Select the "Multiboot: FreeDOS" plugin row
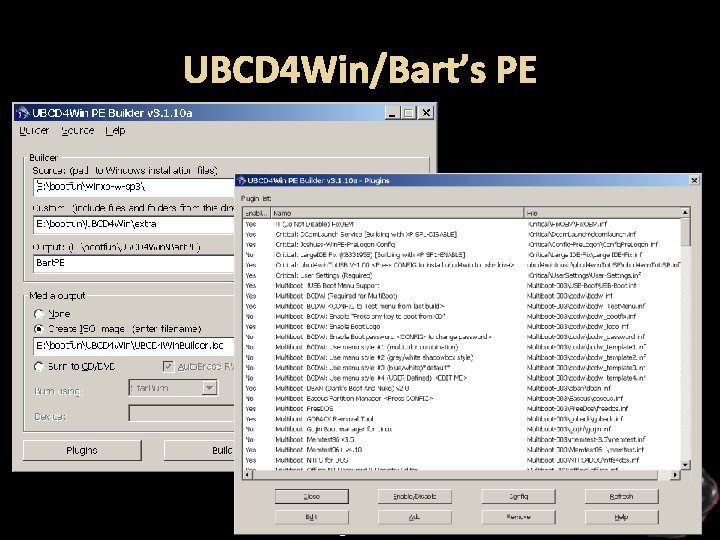The height and width of the screenshot is (540, 720). (461, 409)
